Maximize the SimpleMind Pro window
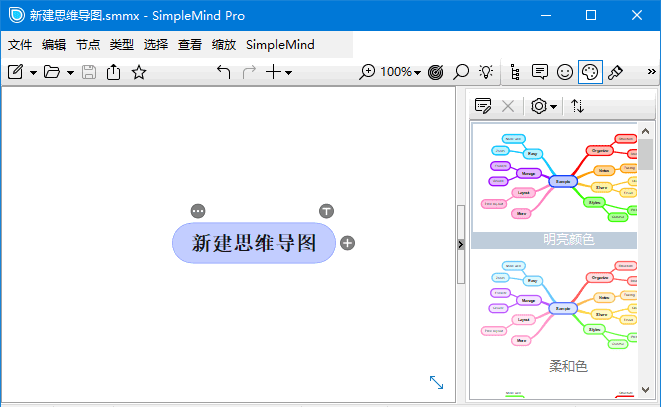 [591, 15]
